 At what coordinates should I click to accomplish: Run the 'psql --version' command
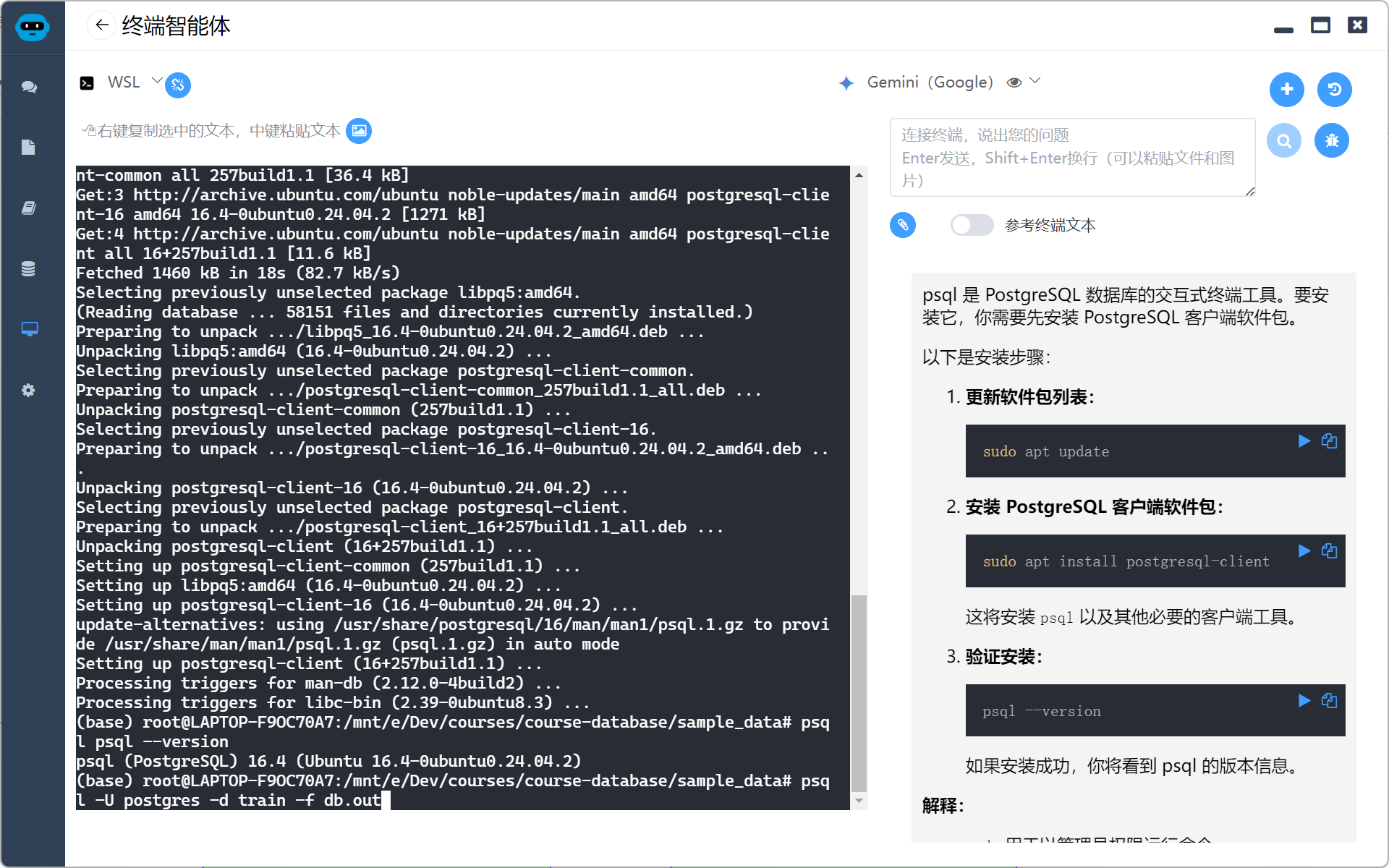[1304, 700]
